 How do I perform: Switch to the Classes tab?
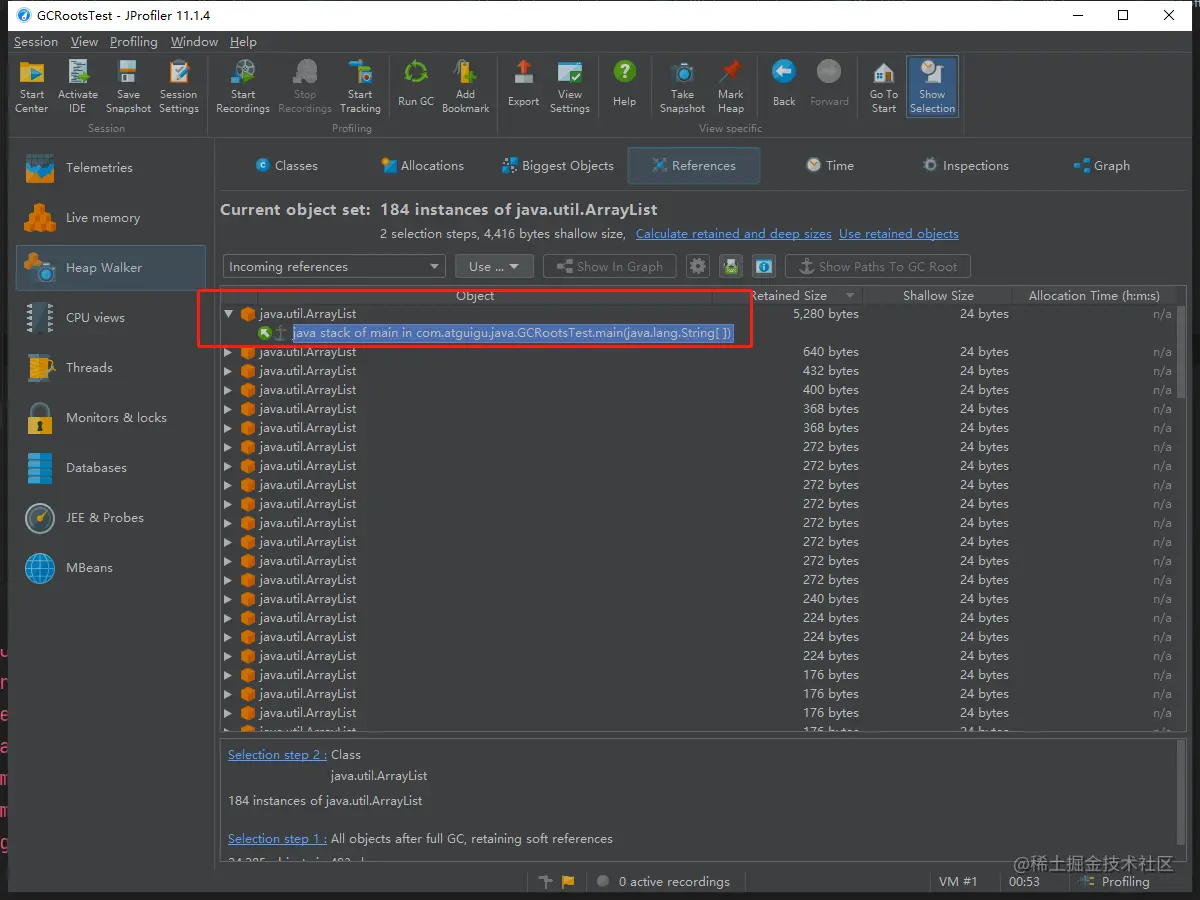[x=287, y=166]
